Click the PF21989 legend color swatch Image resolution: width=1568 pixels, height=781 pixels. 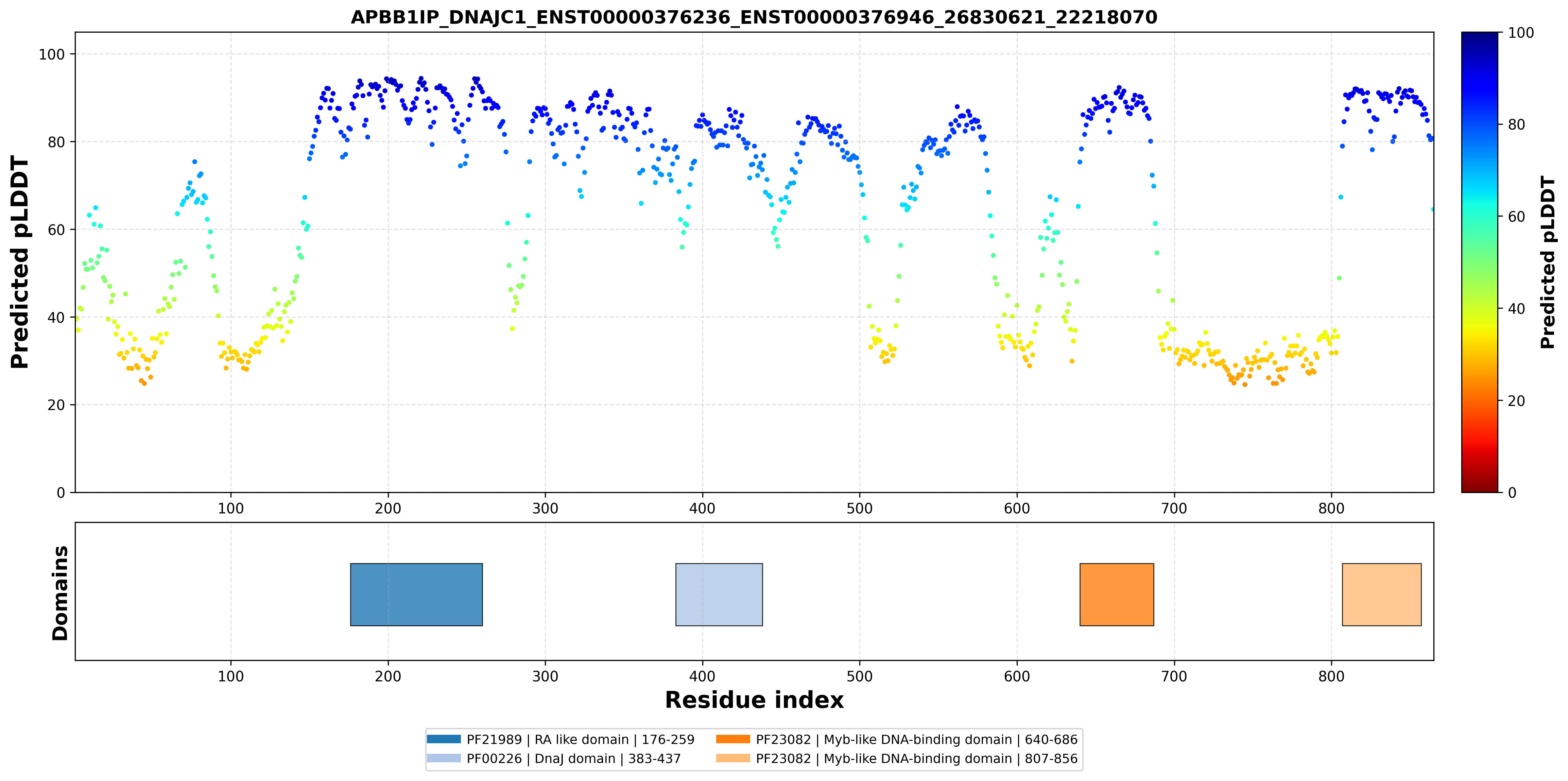[444, 739]
